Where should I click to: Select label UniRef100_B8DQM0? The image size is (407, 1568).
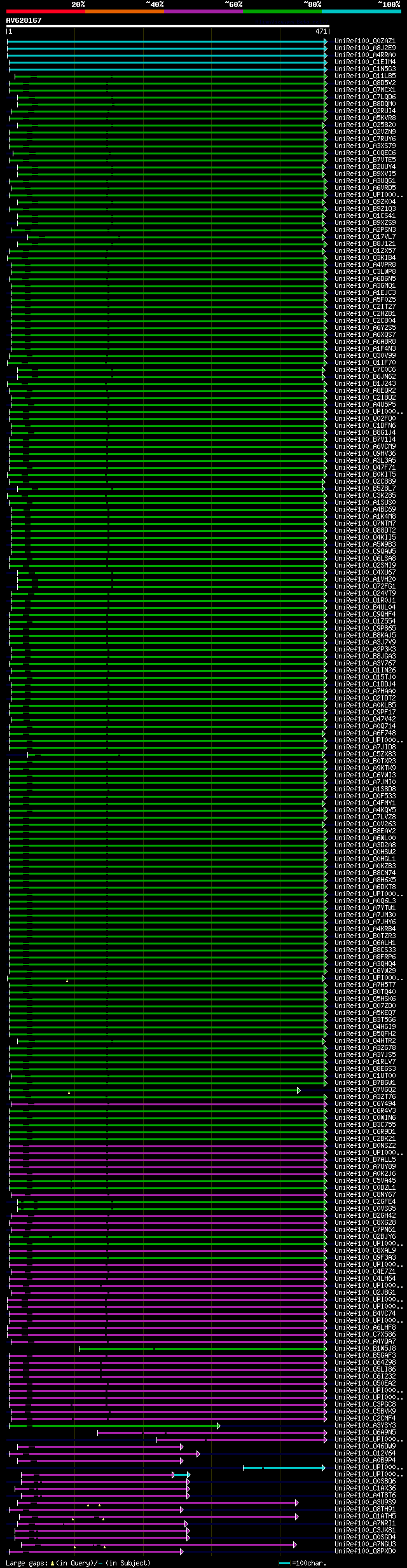(365, 104)
